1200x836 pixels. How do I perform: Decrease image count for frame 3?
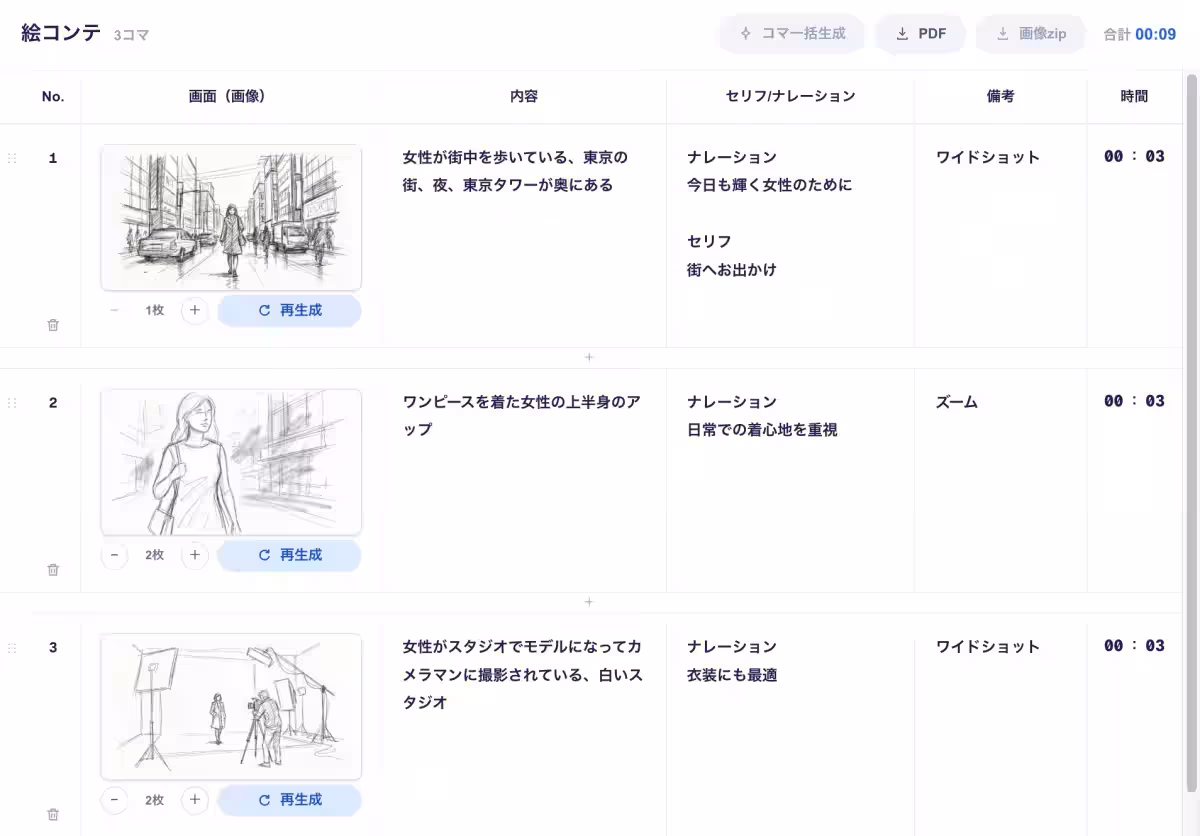coord(115,800)
